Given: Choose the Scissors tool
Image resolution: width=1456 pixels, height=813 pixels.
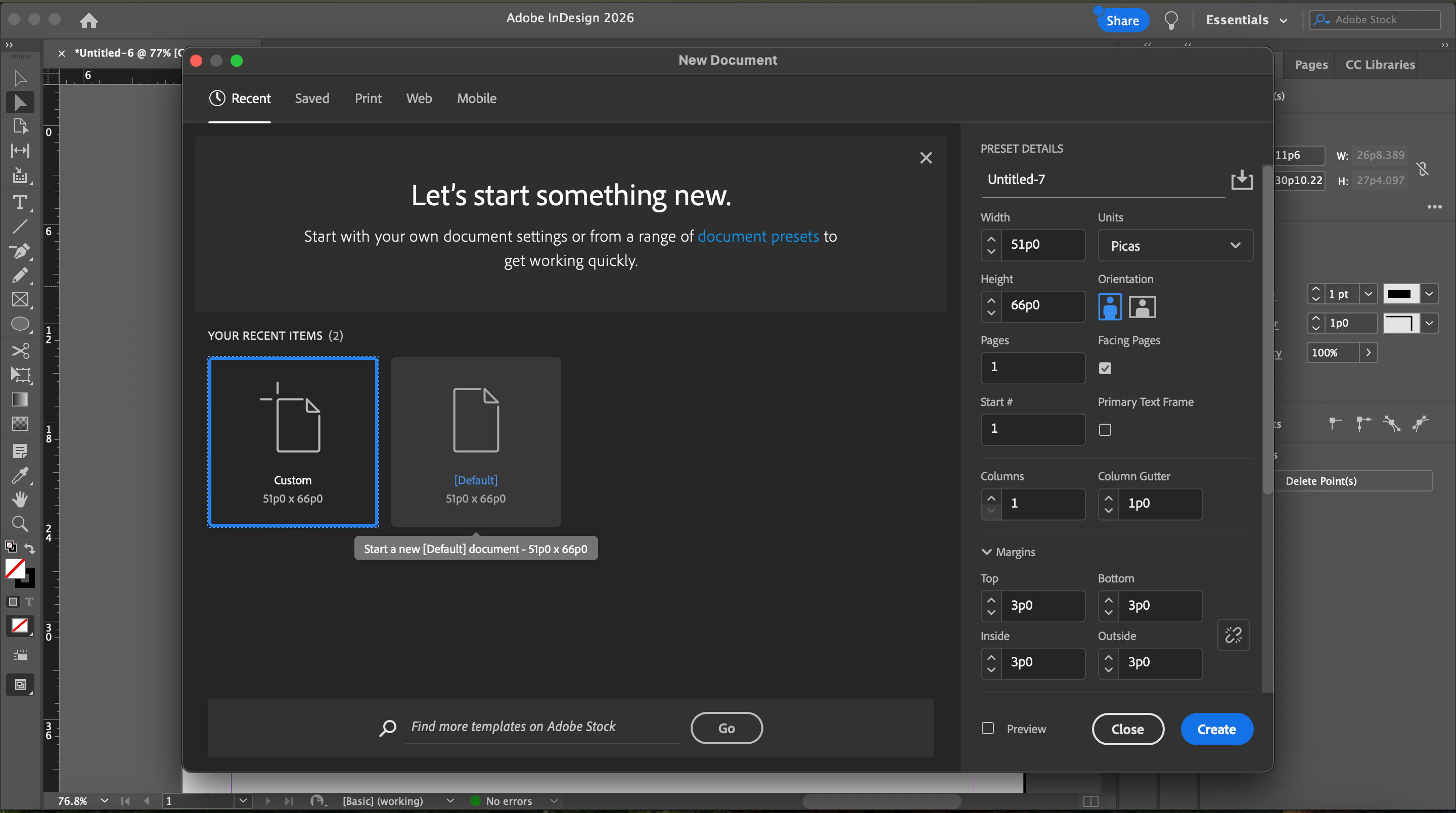Looking at the screenshot, I should (x=20, y=350).
